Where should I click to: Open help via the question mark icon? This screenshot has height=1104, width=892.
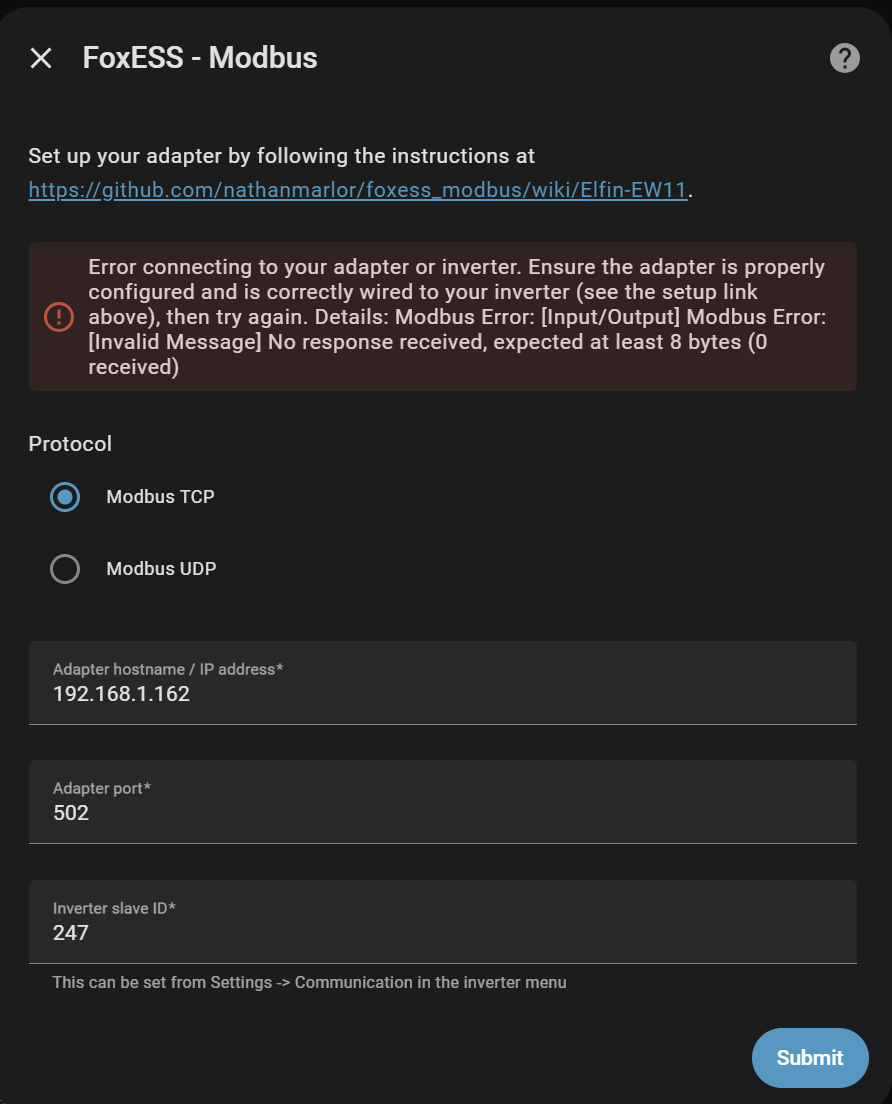click(845, 58)
